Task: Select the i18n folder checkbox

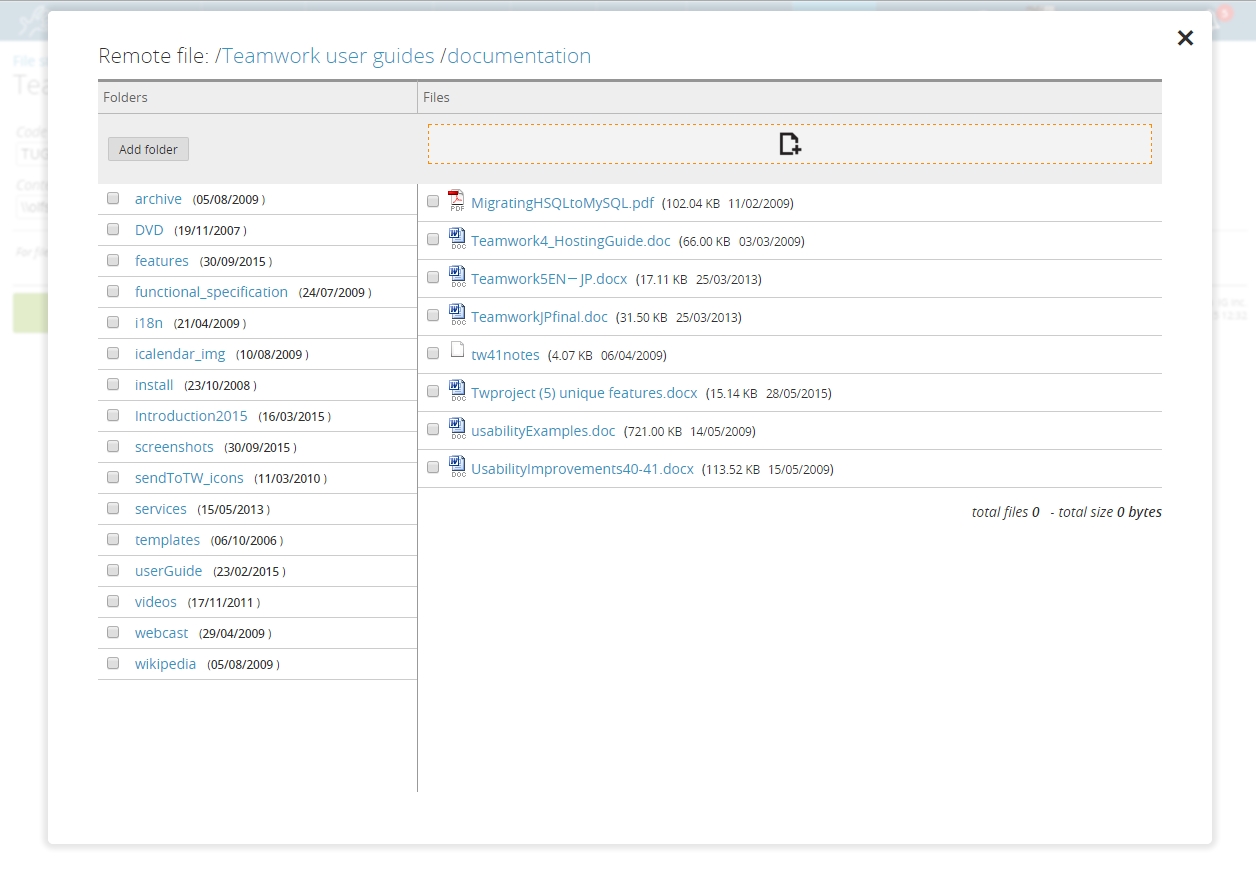Action: pos(113,323)
